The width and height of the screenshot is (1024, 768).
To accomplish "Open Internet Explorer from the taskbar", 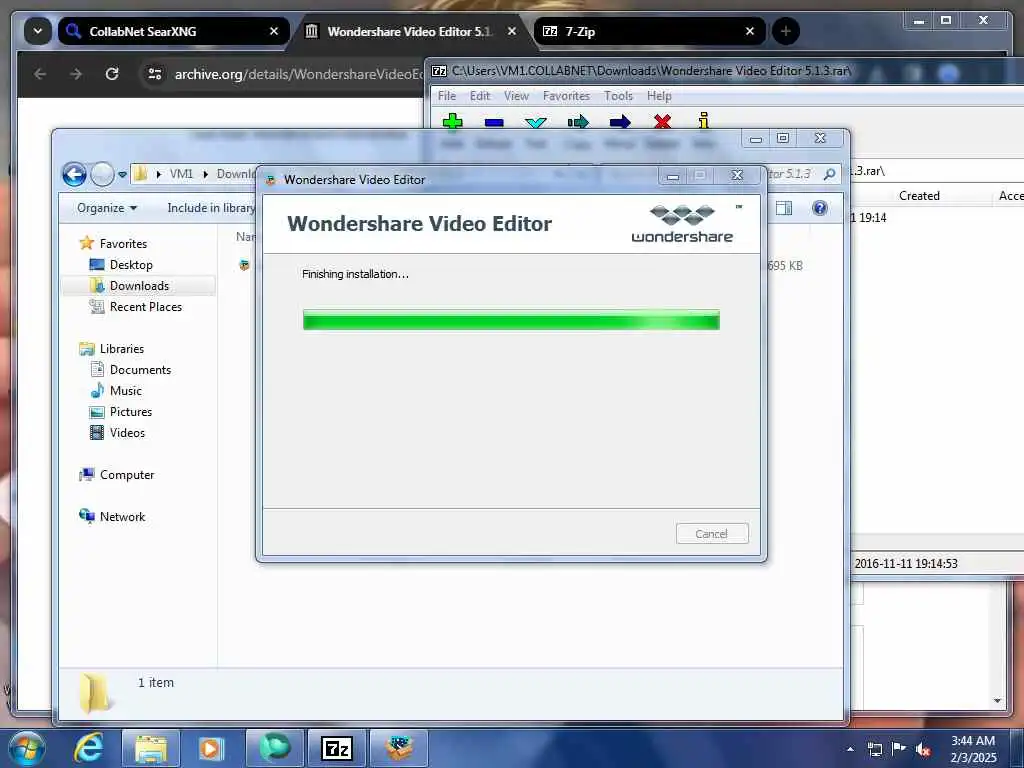I will (x=89, y=748).
